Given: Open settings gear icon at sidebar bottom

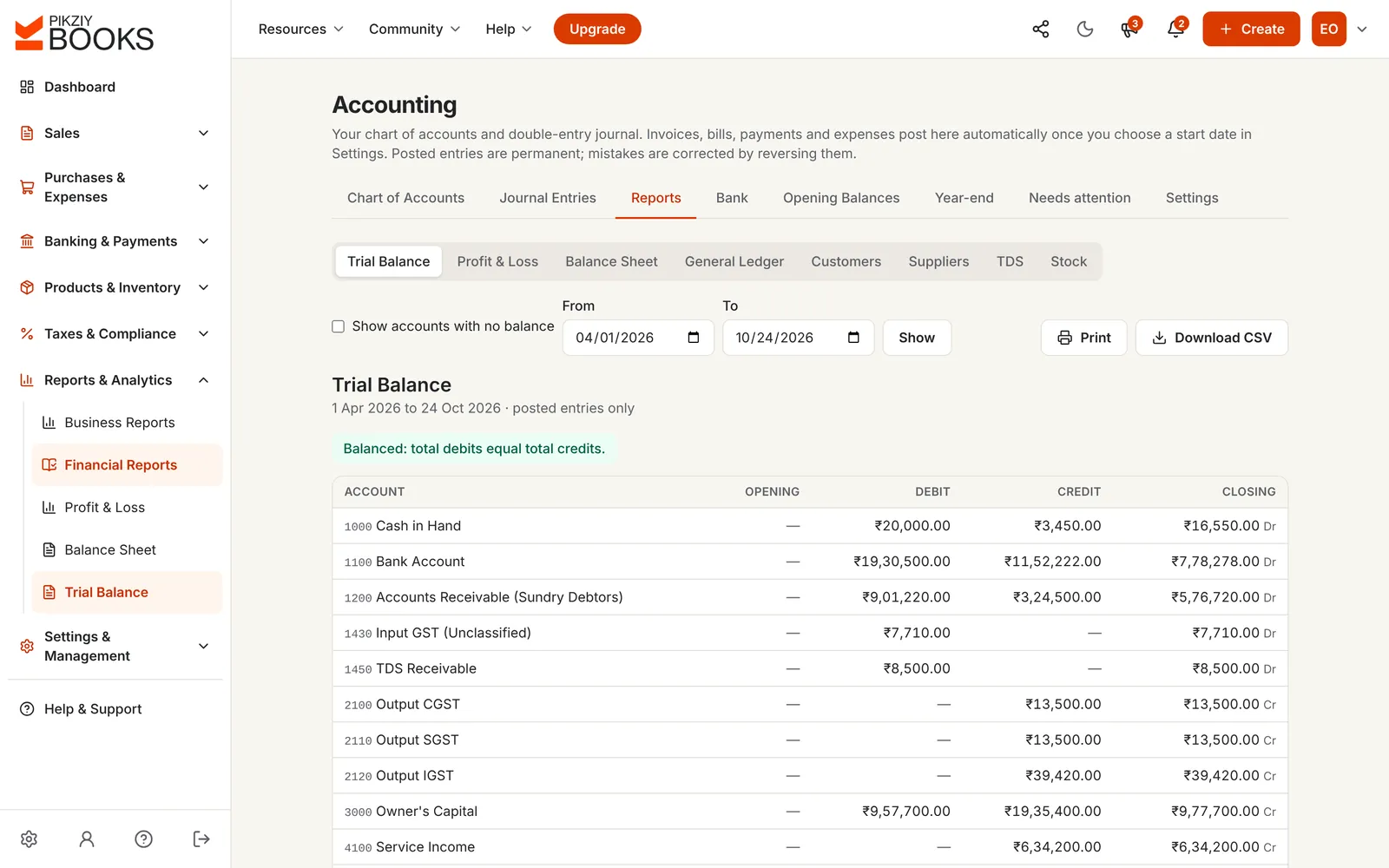Looking at the screenshot, I should click(x=29, y=838).
